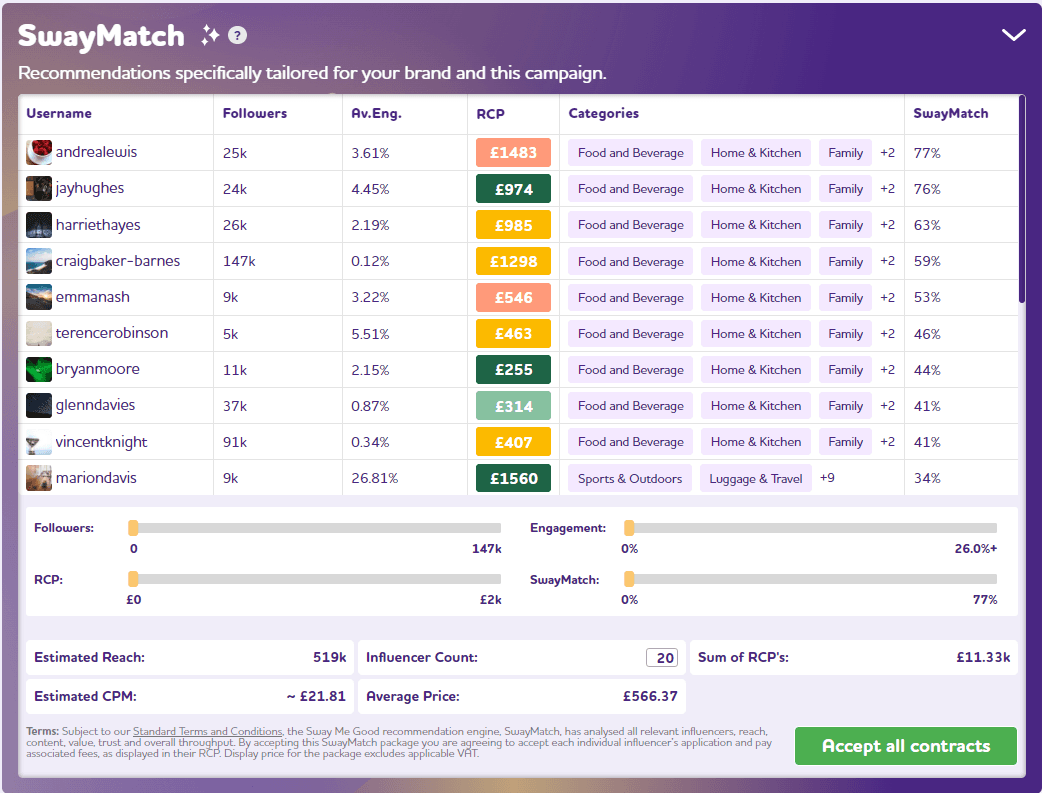
Task: Open harriethayes profile avatar
Action: [39, 225]
